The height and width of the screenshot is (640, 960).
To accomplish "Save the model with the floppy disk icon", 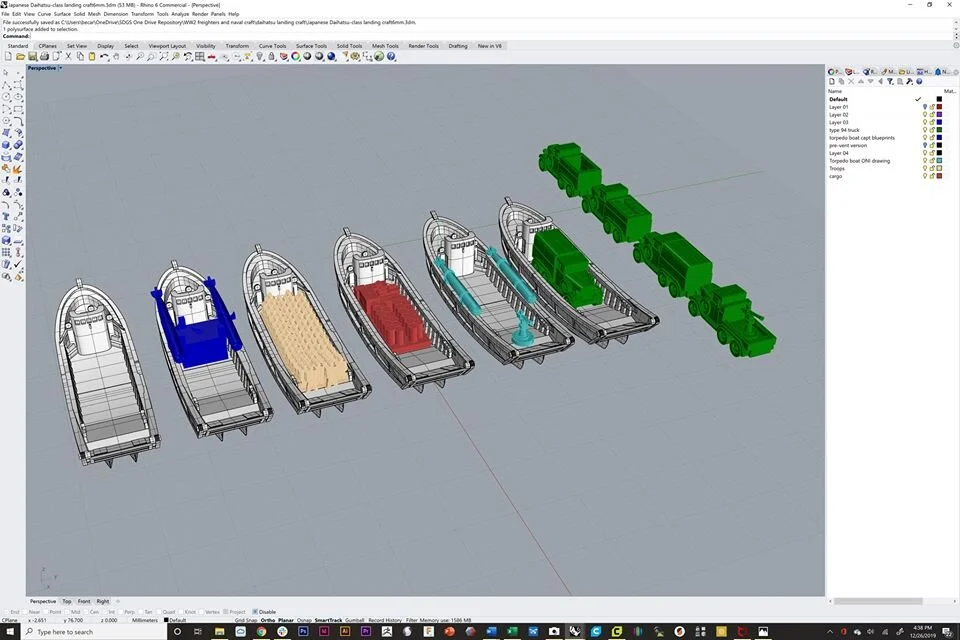I will (x=32, y=56).
